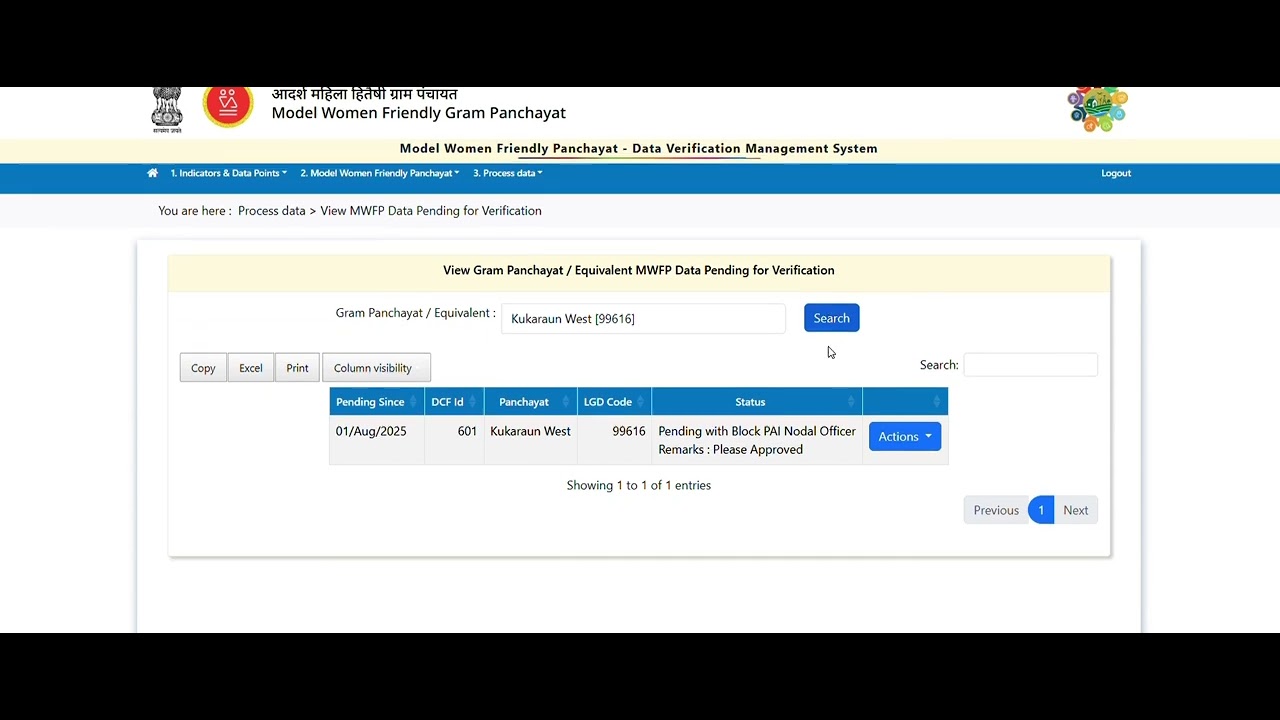This screenshot has height=720, width=1280.
Task: Click the red Panchayat logo
Action: [228, 106]
